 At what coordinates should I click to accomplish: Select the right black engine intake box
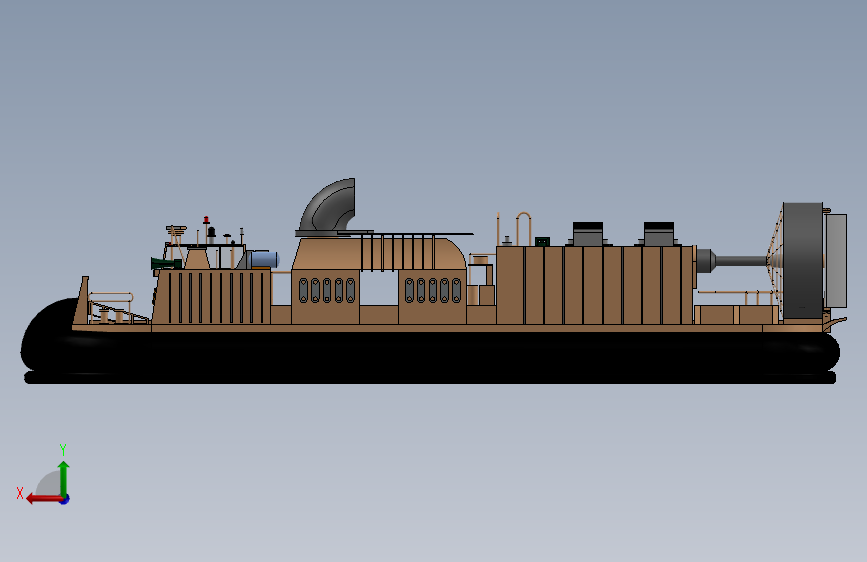tap(659, 233)
